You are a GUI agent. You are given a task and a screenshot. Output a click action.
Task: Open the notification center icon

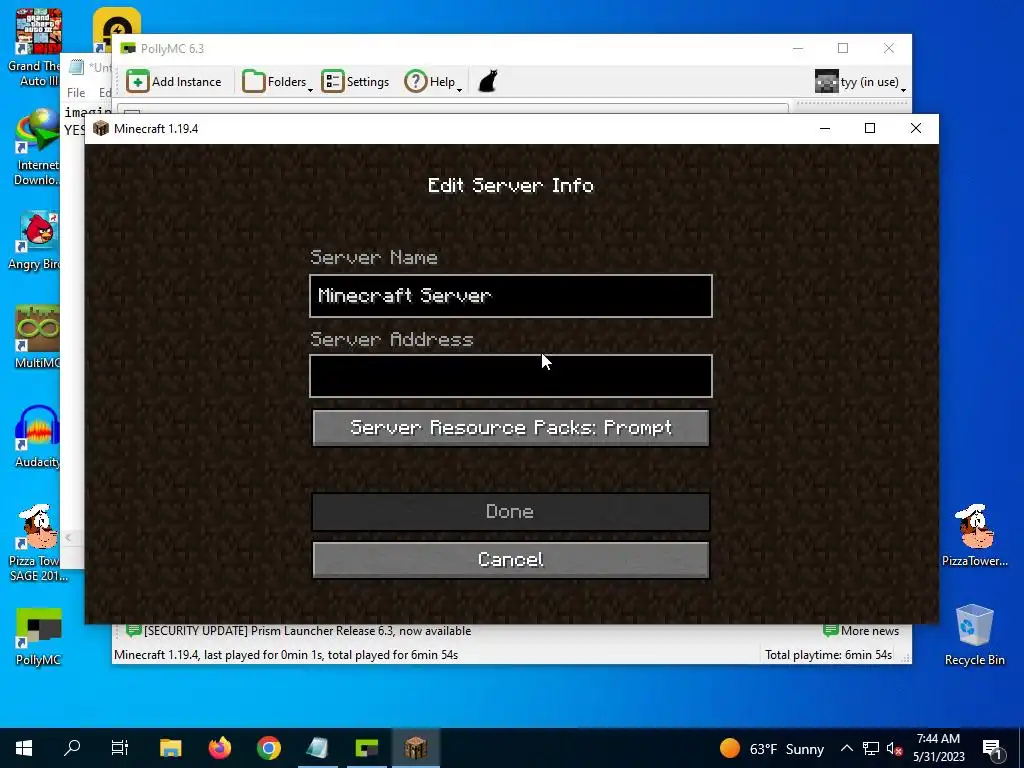coord(993,749)
